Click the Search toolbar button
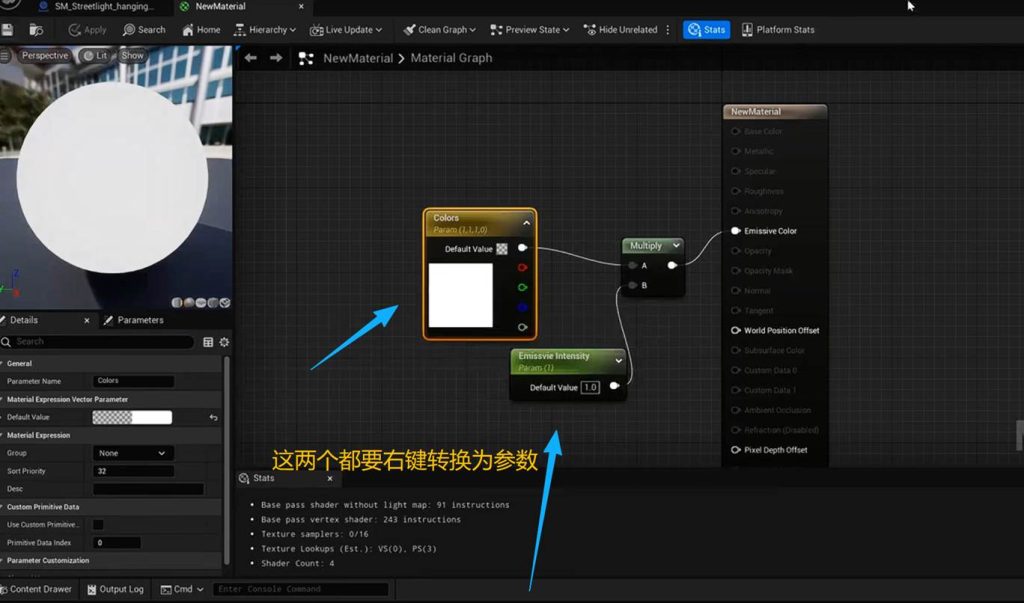1024x603 pixels. [144, 30]
